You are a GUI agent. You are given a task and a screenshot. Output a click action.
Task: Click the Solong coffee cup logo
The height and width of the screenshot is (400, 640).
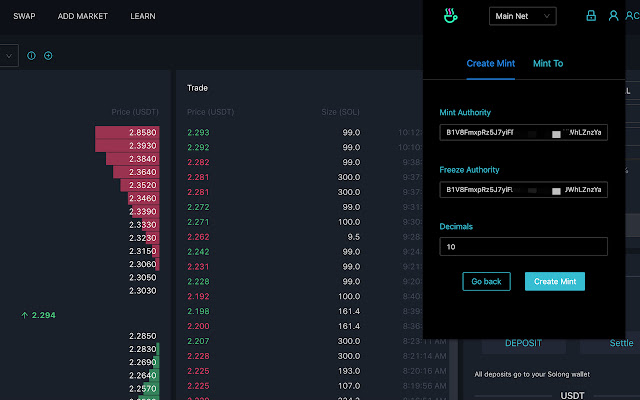(x=450, y=16)
